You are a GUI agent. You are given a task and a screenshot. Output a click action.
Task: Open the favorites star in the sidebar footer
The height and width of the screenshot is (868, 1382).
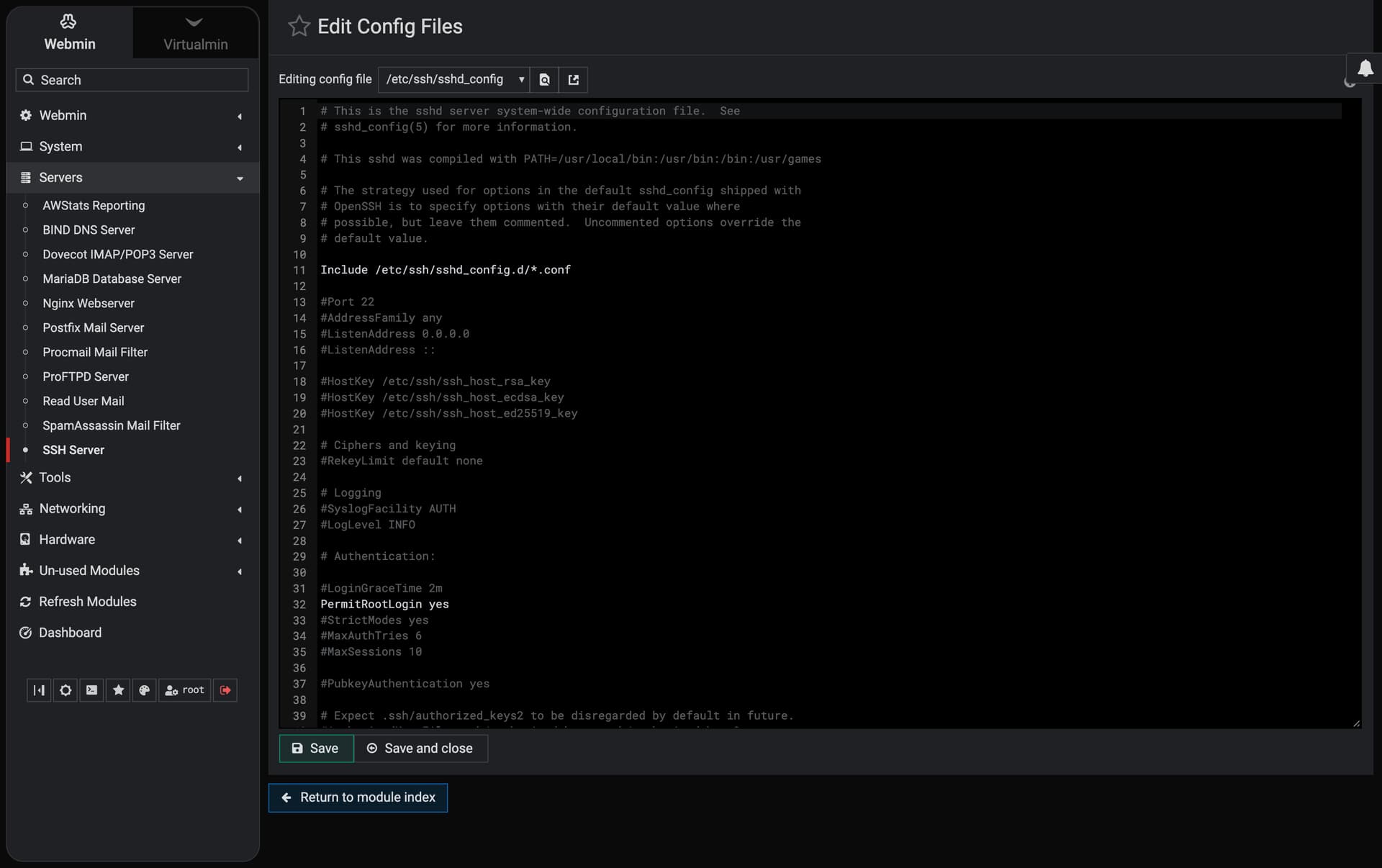pyautogui.click(x=118, y=690)
